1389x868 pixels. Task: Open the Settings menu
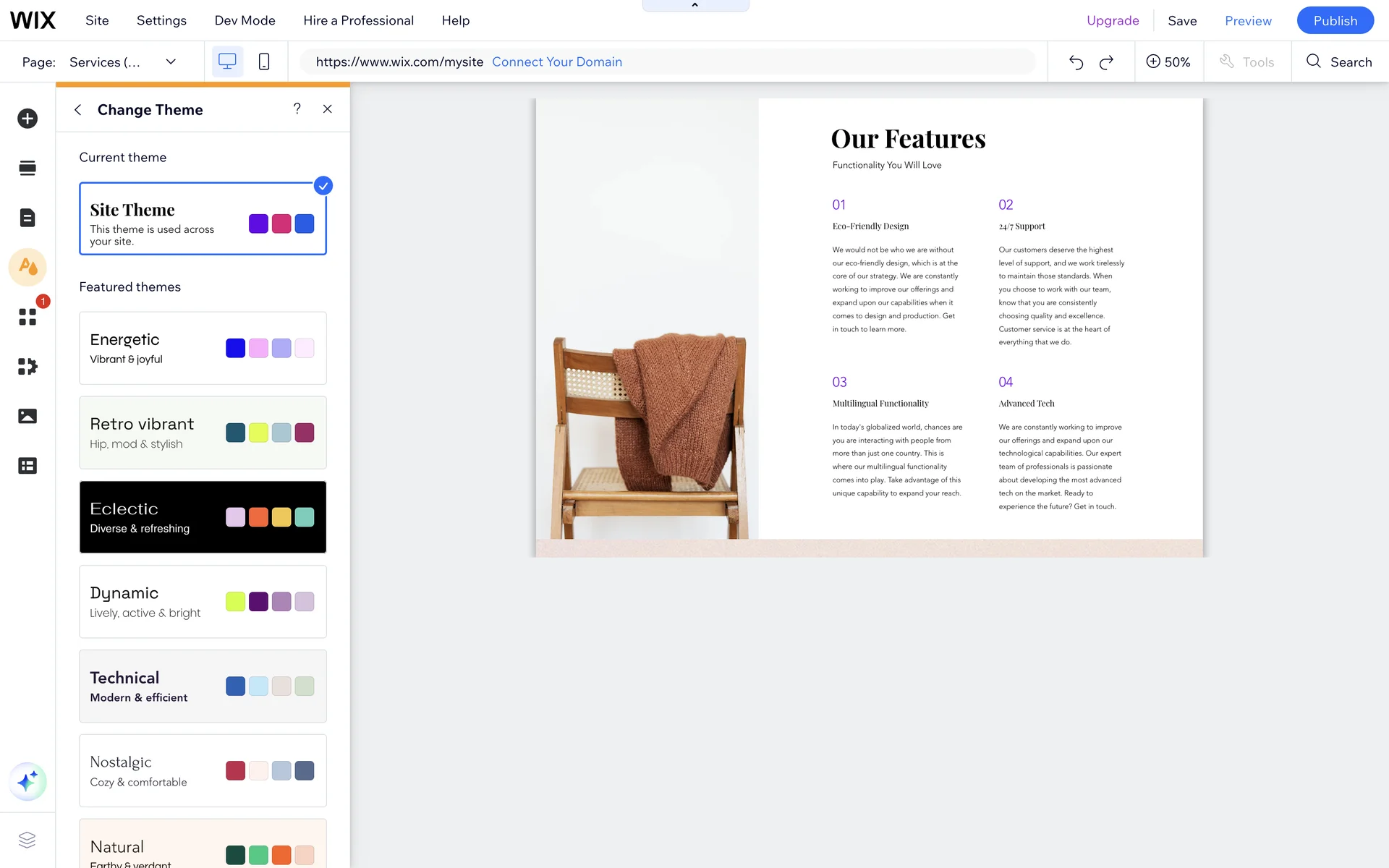point(161,20)
